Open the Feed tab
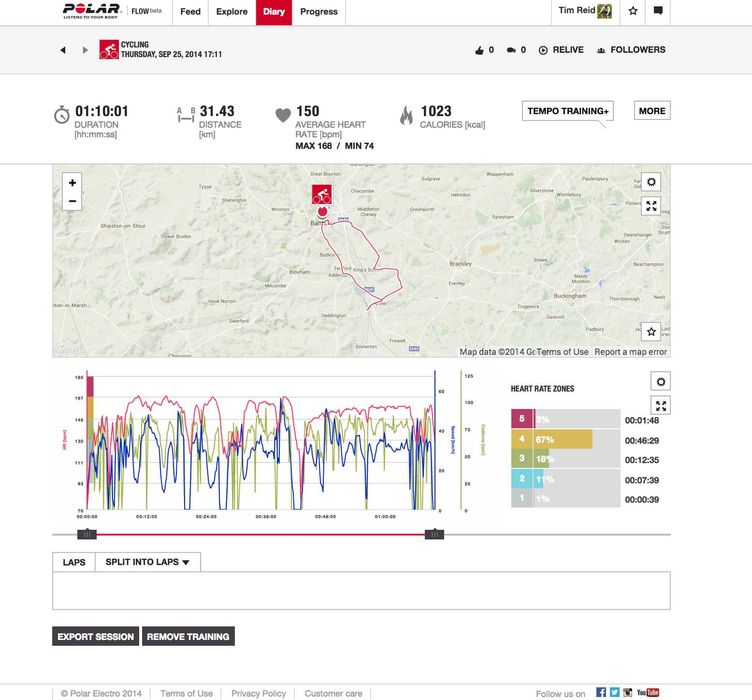Image resolution: width=752 pixels, height=700 pixels. [x=190, y=12]
